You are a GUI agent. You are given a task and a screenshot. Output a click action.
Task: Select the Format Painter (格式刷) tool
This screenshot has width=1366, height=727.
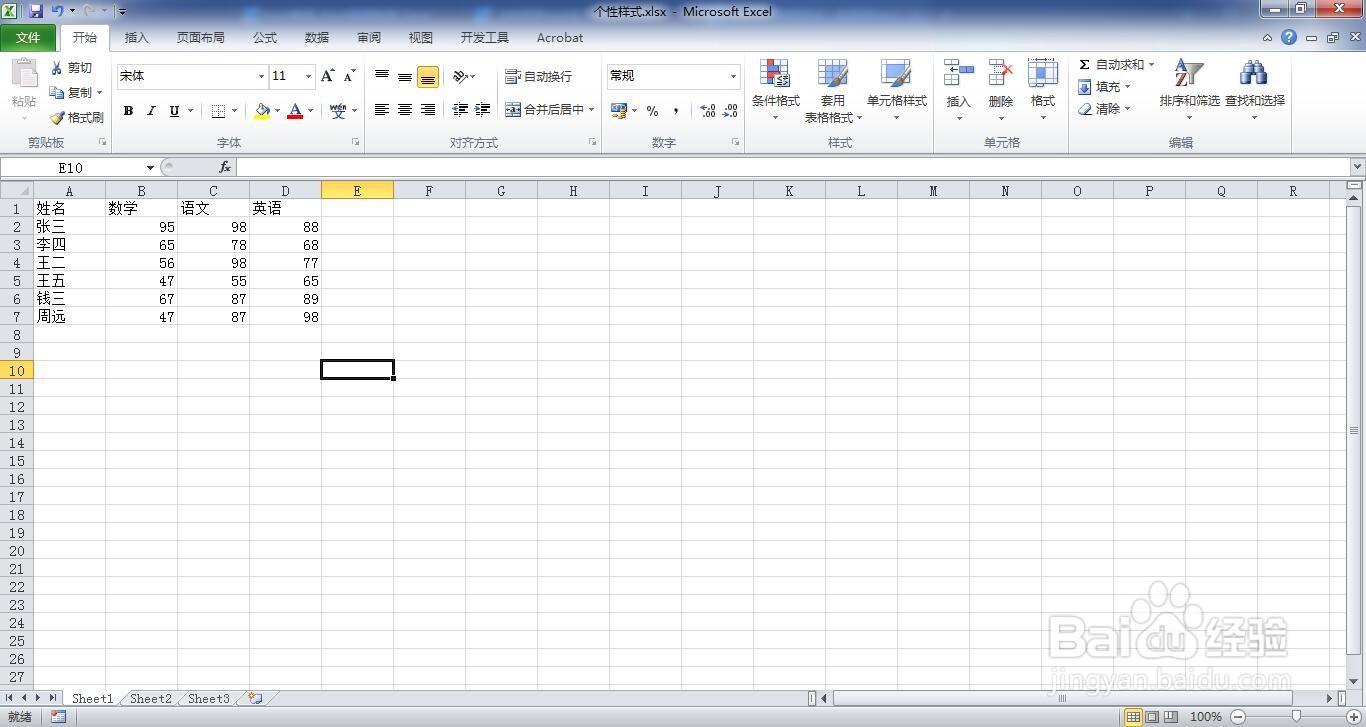[77, 117]
